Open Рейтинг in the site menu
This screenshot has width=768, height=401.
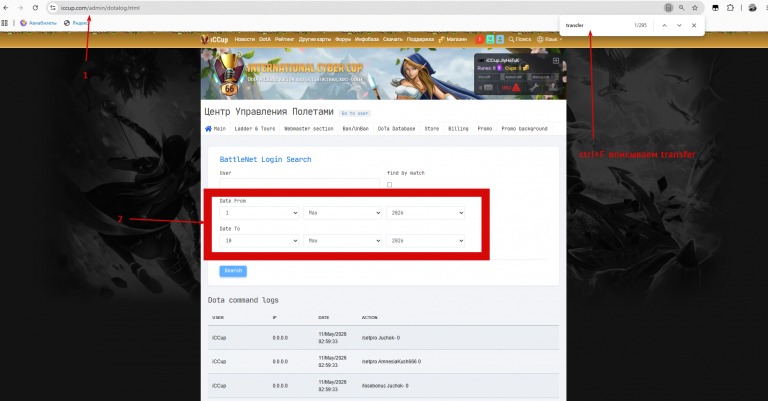tap(284, 39)
